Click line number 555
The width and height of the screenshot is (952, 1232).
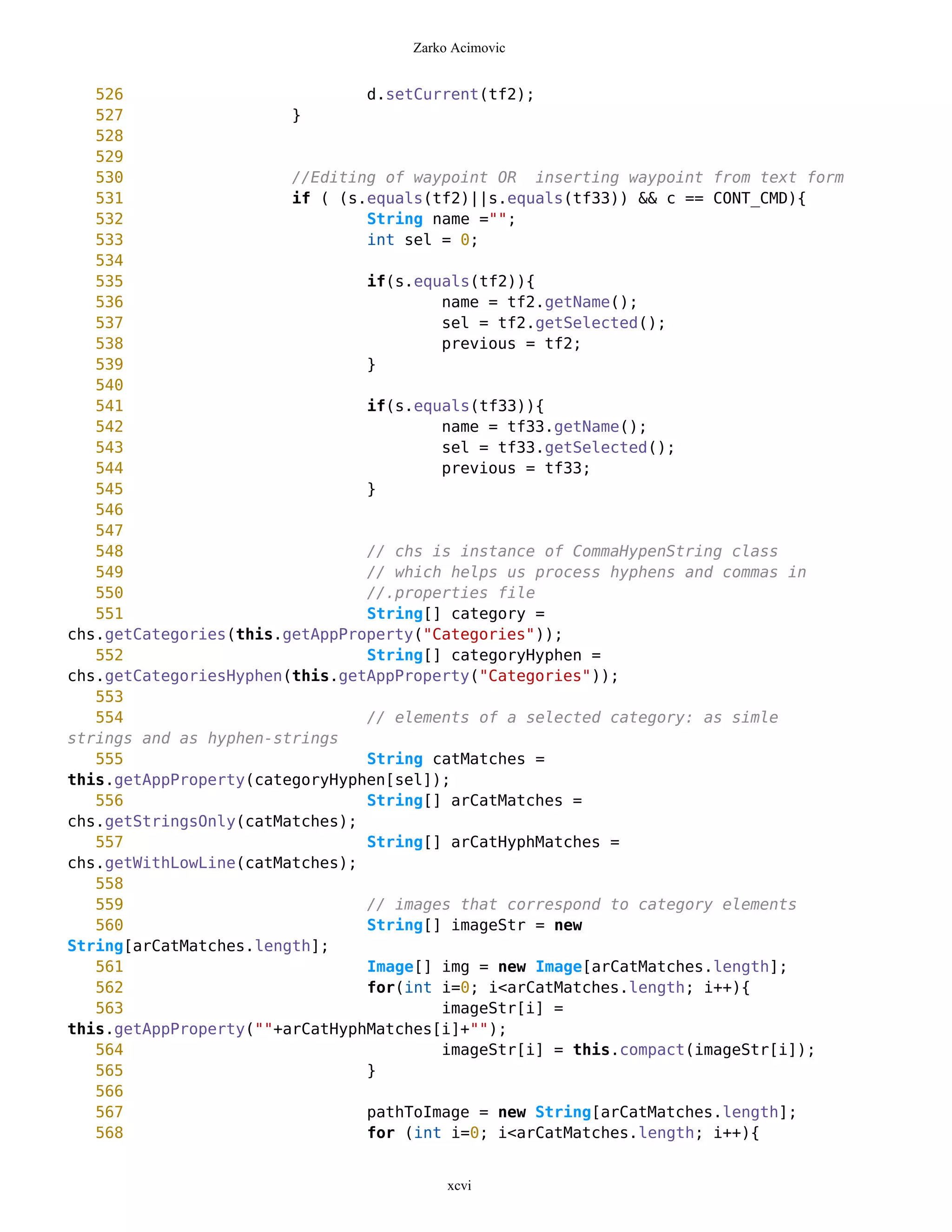(x=109, y=759)
